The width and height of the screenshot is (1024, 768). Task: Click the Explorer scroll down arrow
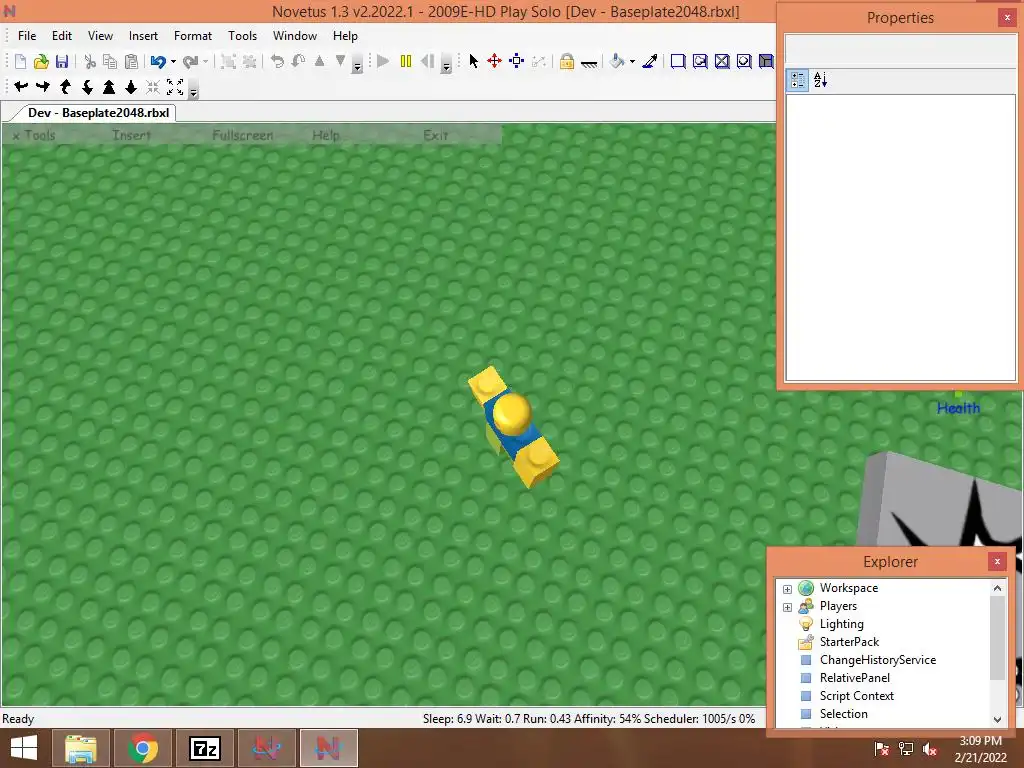point(997,719)
